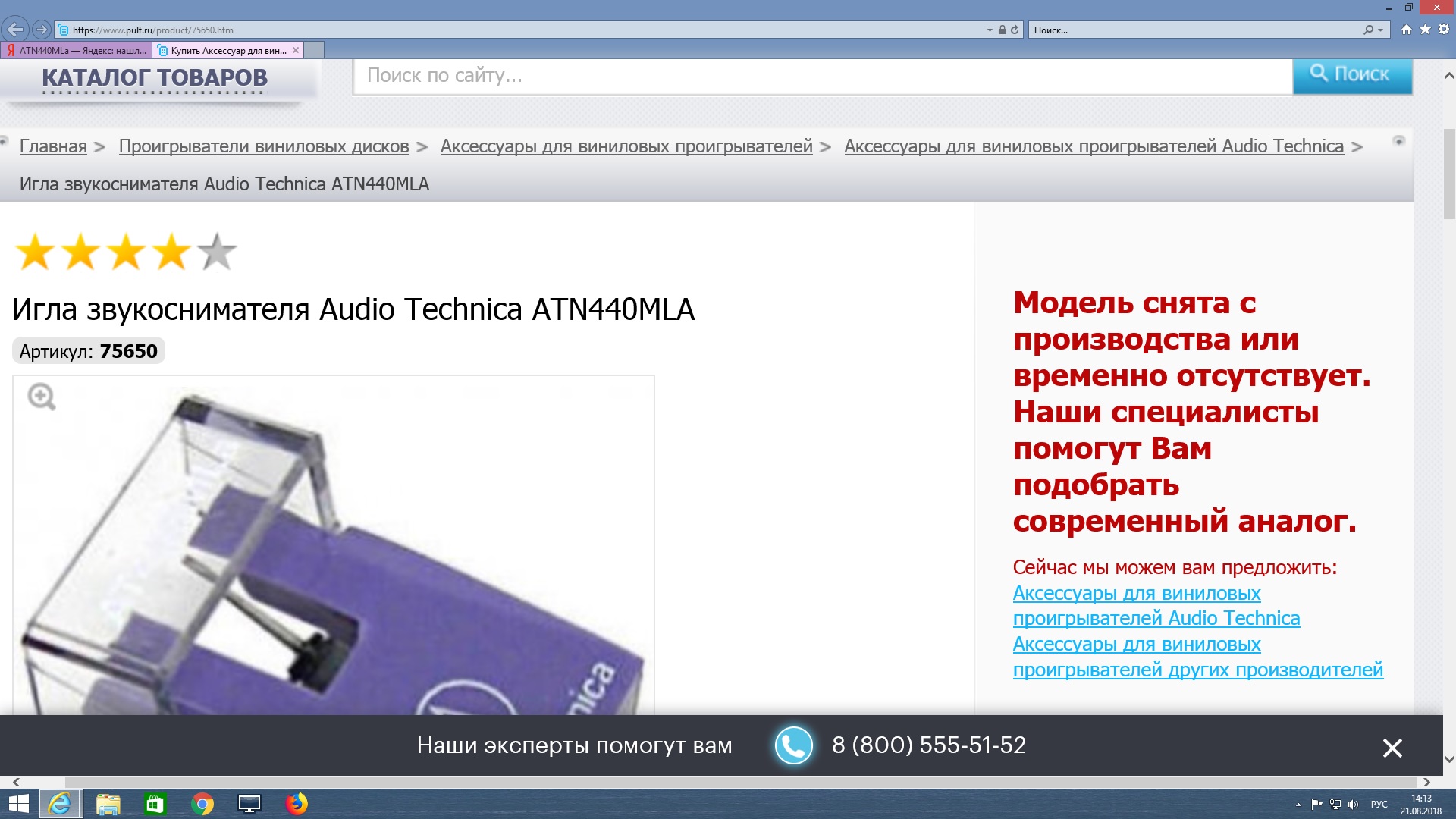Expand search provider dropdown arrow
The width and height of the screenshot is (1456, 819).
[1380, 30]
